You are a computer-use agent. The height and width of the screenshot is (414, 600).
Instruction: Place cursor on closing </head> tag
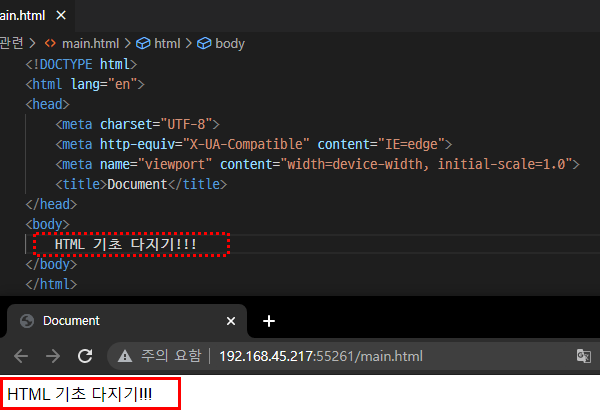pyautogui.click(x=51, y=204)
